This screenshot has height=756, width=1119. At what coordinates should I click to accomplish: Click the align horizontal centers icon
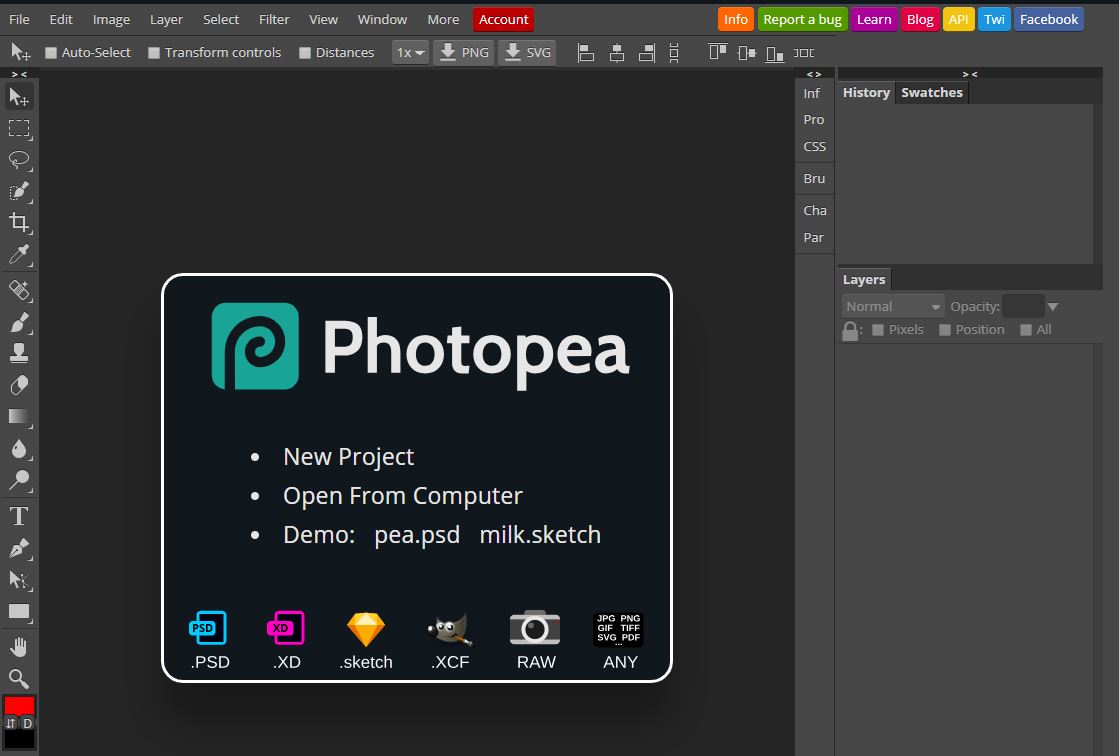point(617,53)
